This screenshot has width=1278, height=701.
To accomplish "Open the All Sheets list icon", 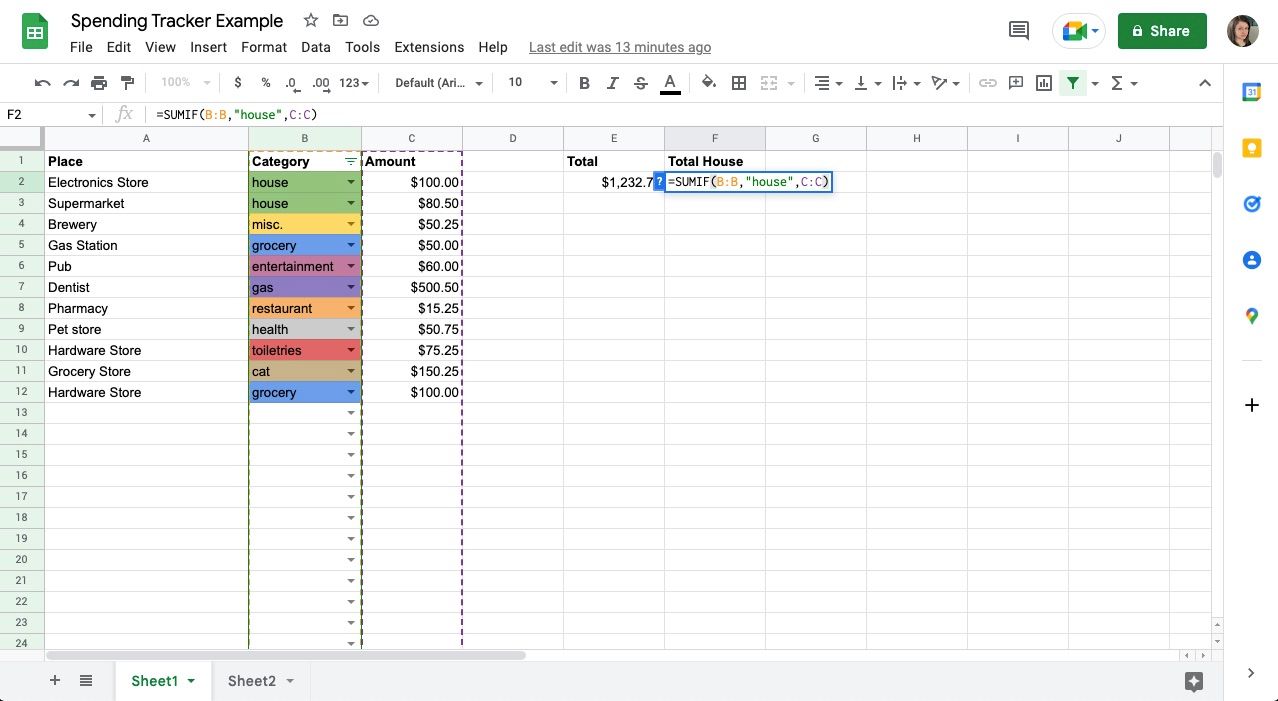I will (x=86, y=680).
